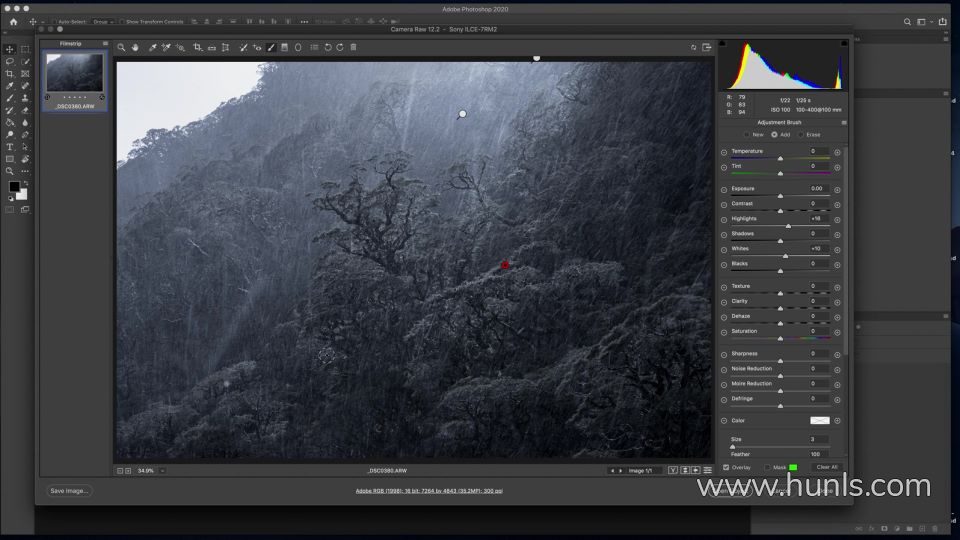
Task: Select the White Balance eyedropper tool
Action: (x=152, y=47)
